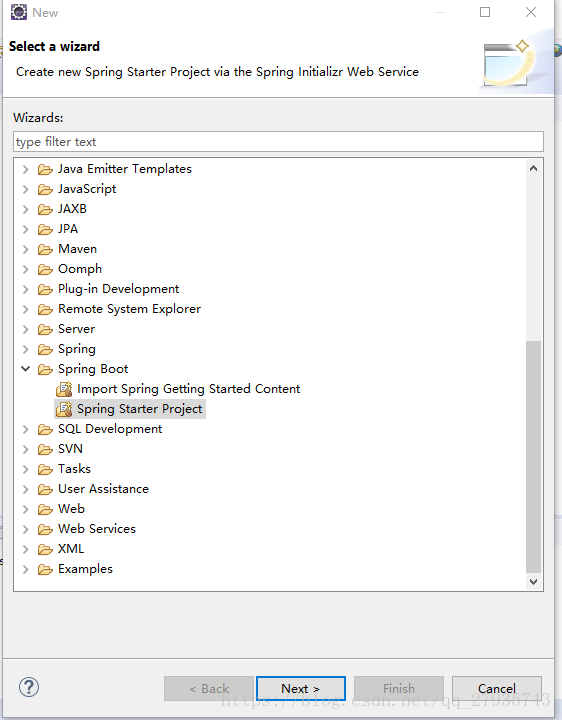Expand the XML tree node
This screenshot has height=720, width=562.
coord(26,550)
